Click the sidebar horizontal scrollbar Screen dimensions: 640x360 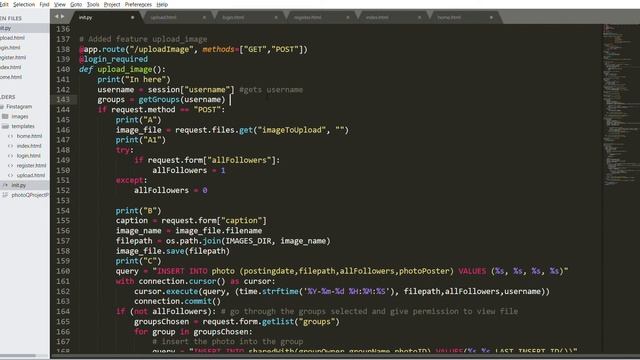18,356
